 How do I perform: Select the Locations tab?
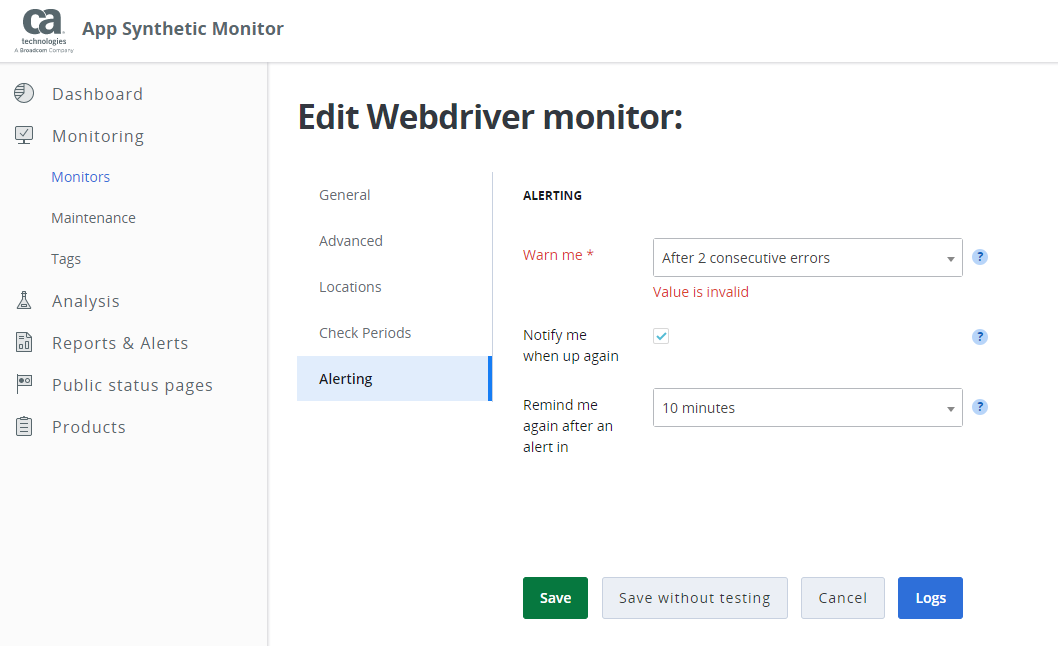[x=350, y=287]
